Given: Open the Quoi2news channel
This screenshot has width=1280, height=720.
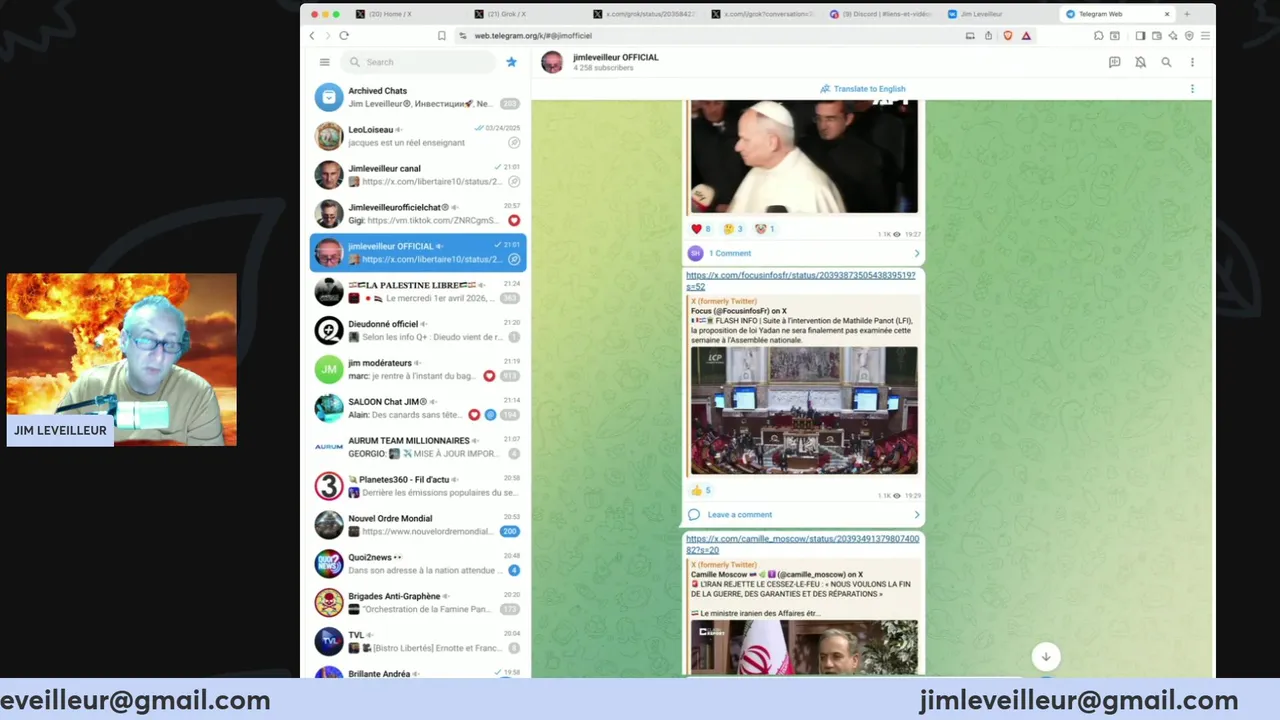Looking at the screenshot, I should 418,563.
